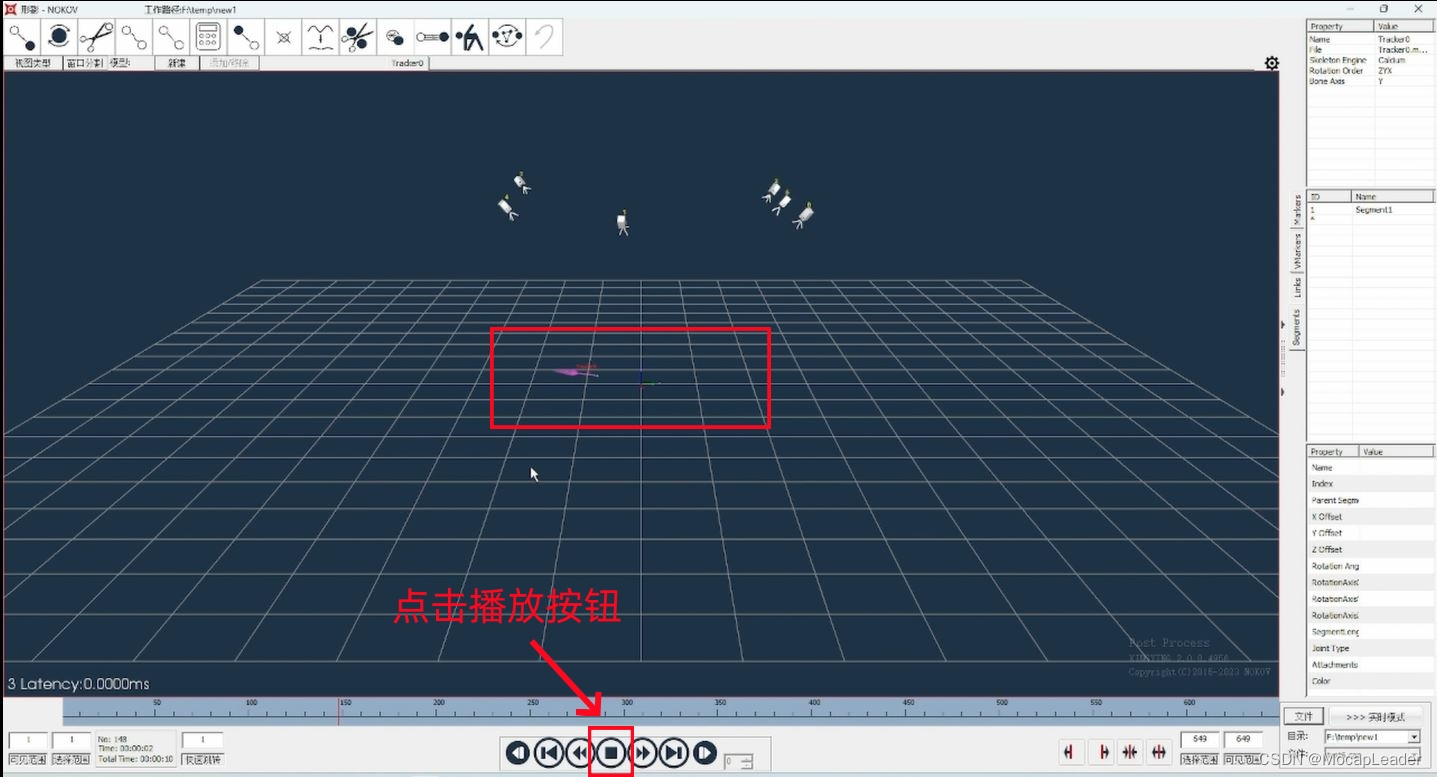The width and height of the screenshot is (1437, 777).
Task: Click the 文件 file button
Action: pyautogui.click(x=1304, y=717)
